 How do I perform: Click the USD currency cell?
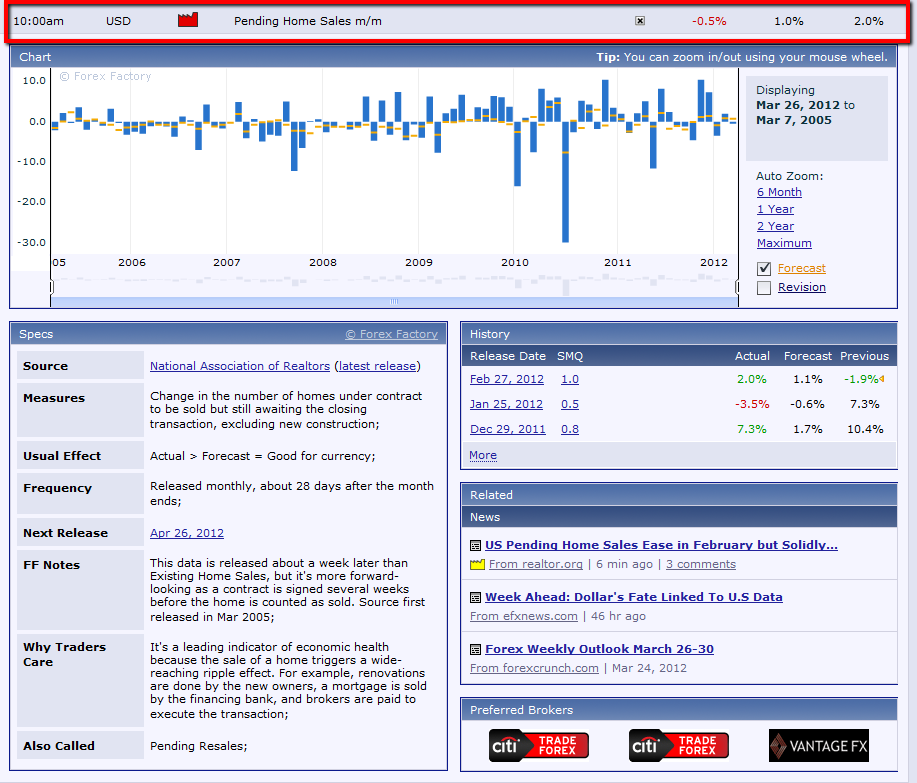(118, 21)
